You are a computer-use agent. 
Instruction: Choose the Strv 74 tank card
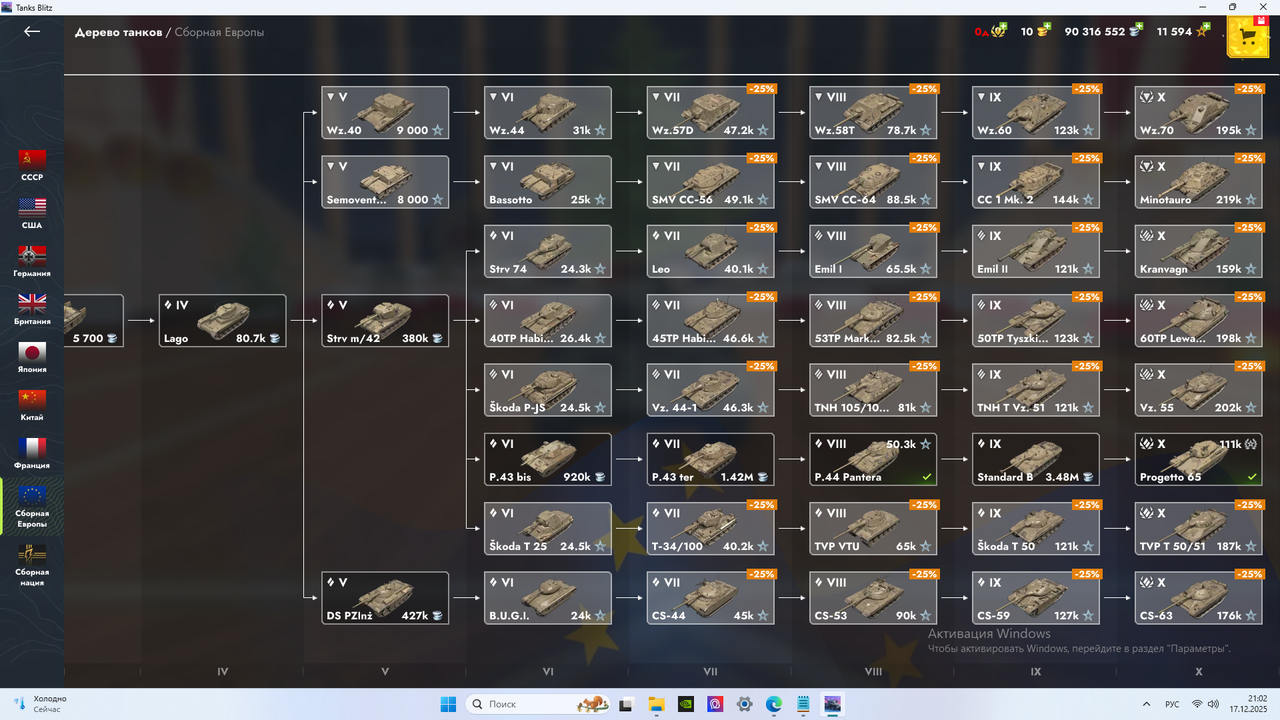click(548, 252)
